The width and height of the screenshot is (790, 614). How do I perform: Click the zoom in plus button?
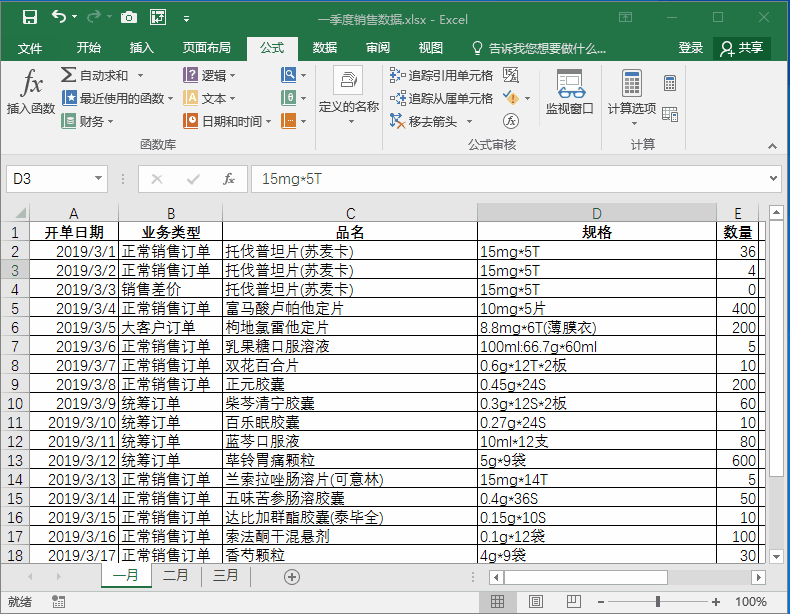[x=716, y=601]
